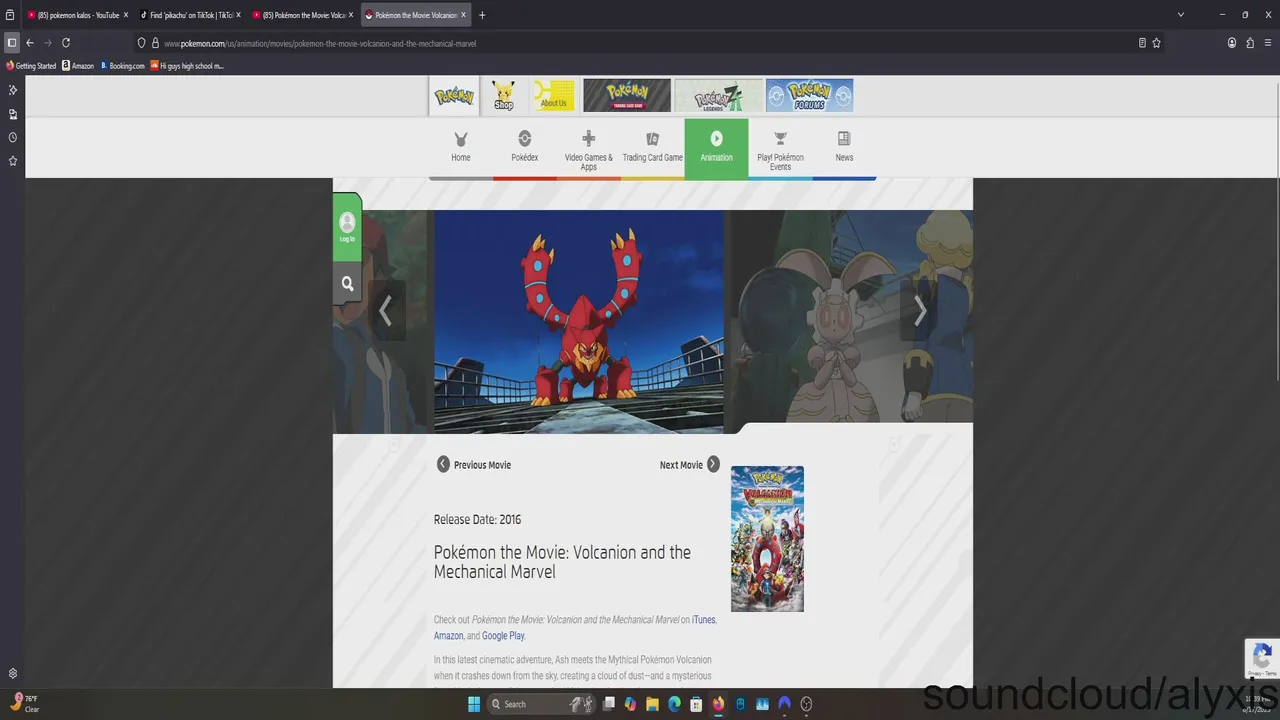Open the Pikachu Shop tile
1280x720 pixels.
tap(504, 96)
